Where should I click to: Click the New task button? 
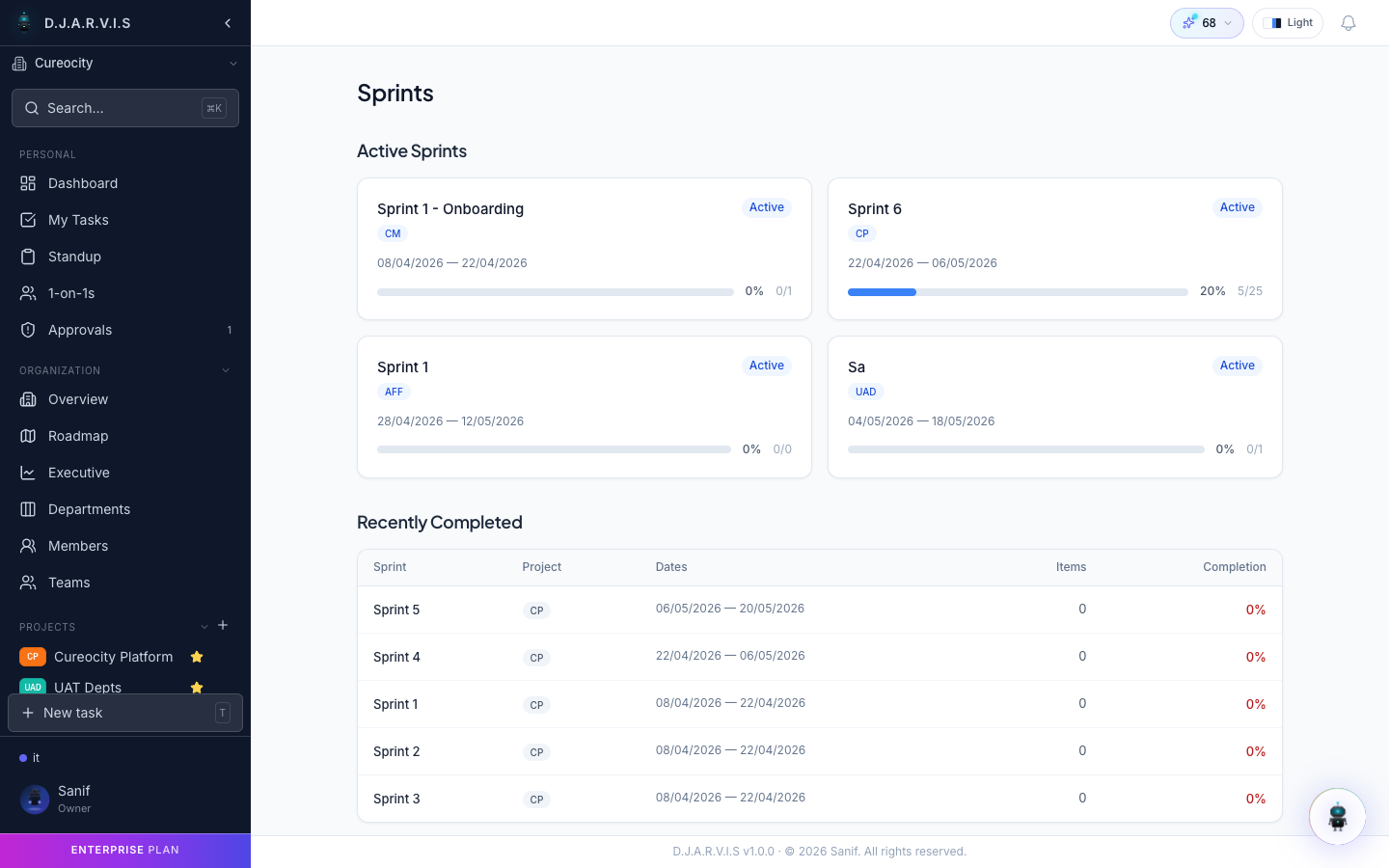pyautogui.click(x=125, y=713)
